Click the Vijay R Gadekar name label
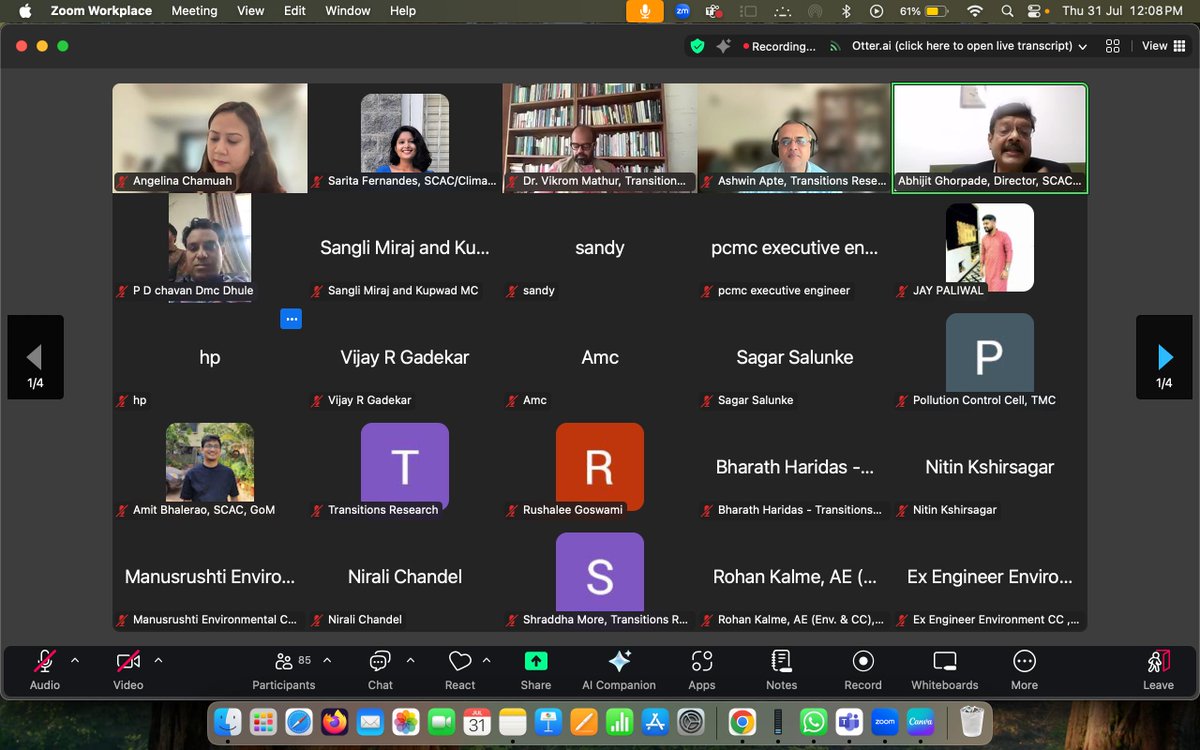 (x=369, y=400)
